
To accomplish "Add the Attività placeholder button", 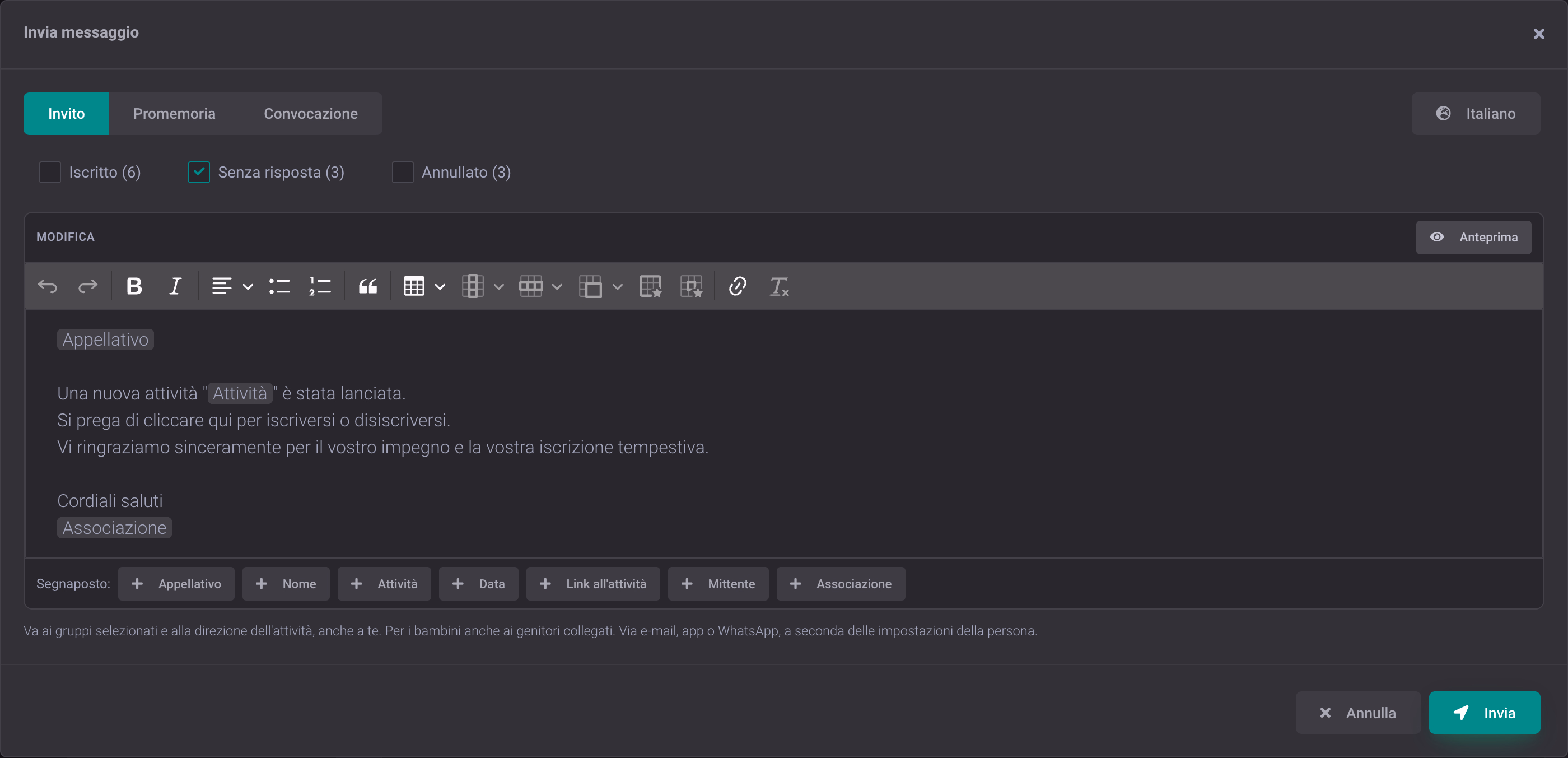I will (384, 584).
